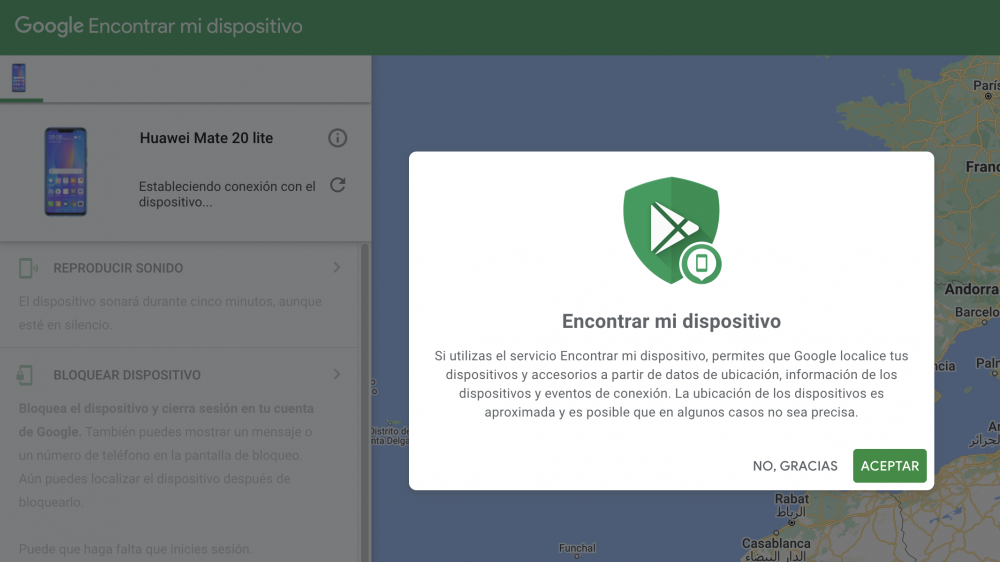Click 'Puede que haga falta que inicies sesión' text

point(135,549)
